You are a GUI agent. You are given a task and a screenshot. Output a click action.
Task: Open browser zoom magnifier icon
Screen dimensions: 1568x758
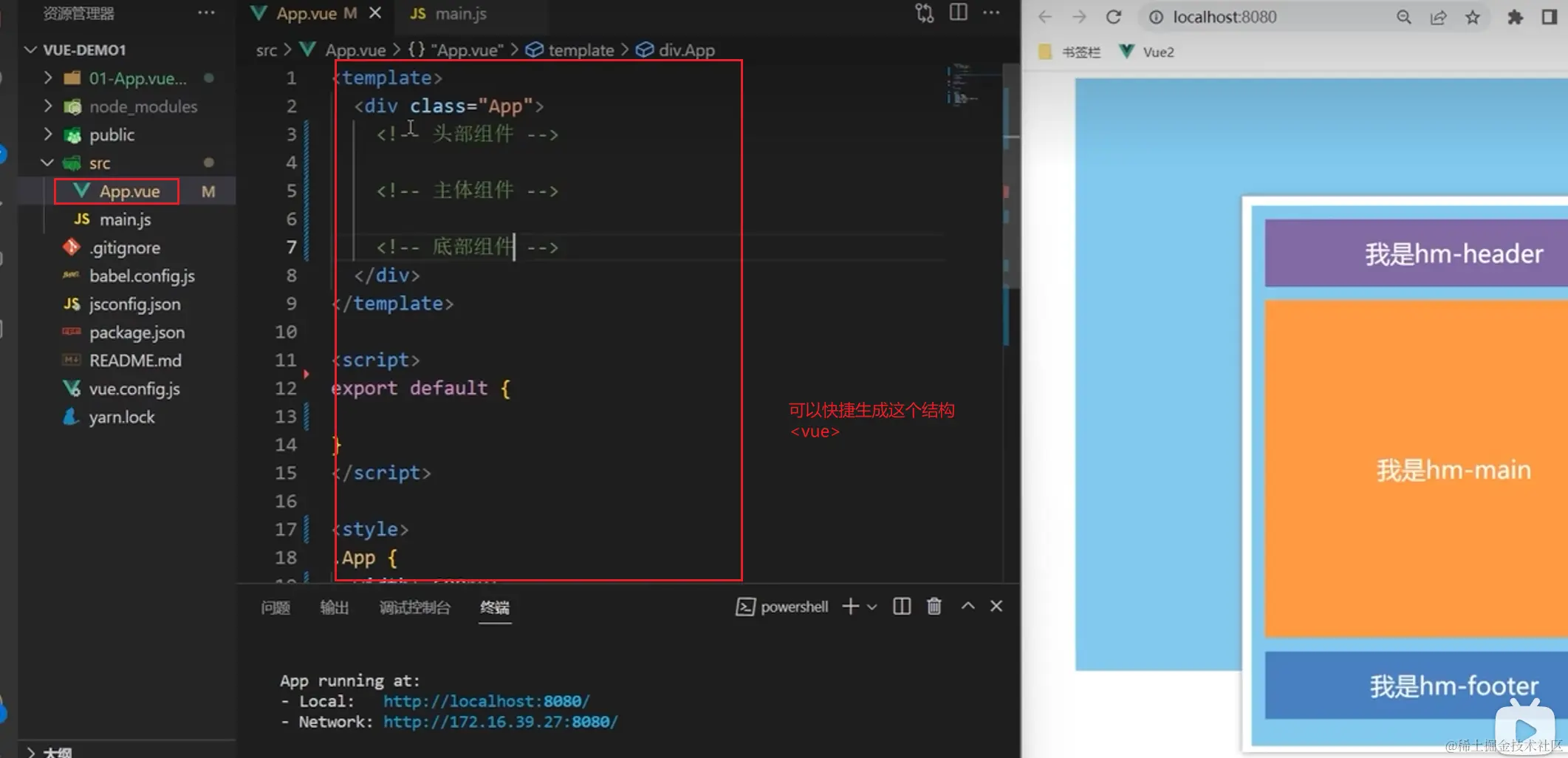point(1403,17)
